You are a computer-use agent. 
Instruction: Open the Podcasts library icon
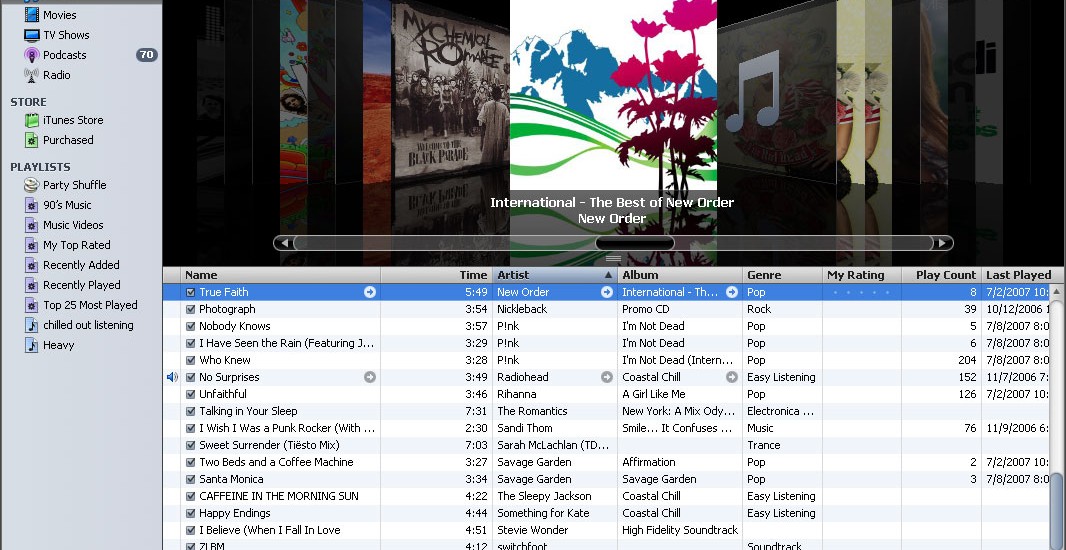(31, 55)
